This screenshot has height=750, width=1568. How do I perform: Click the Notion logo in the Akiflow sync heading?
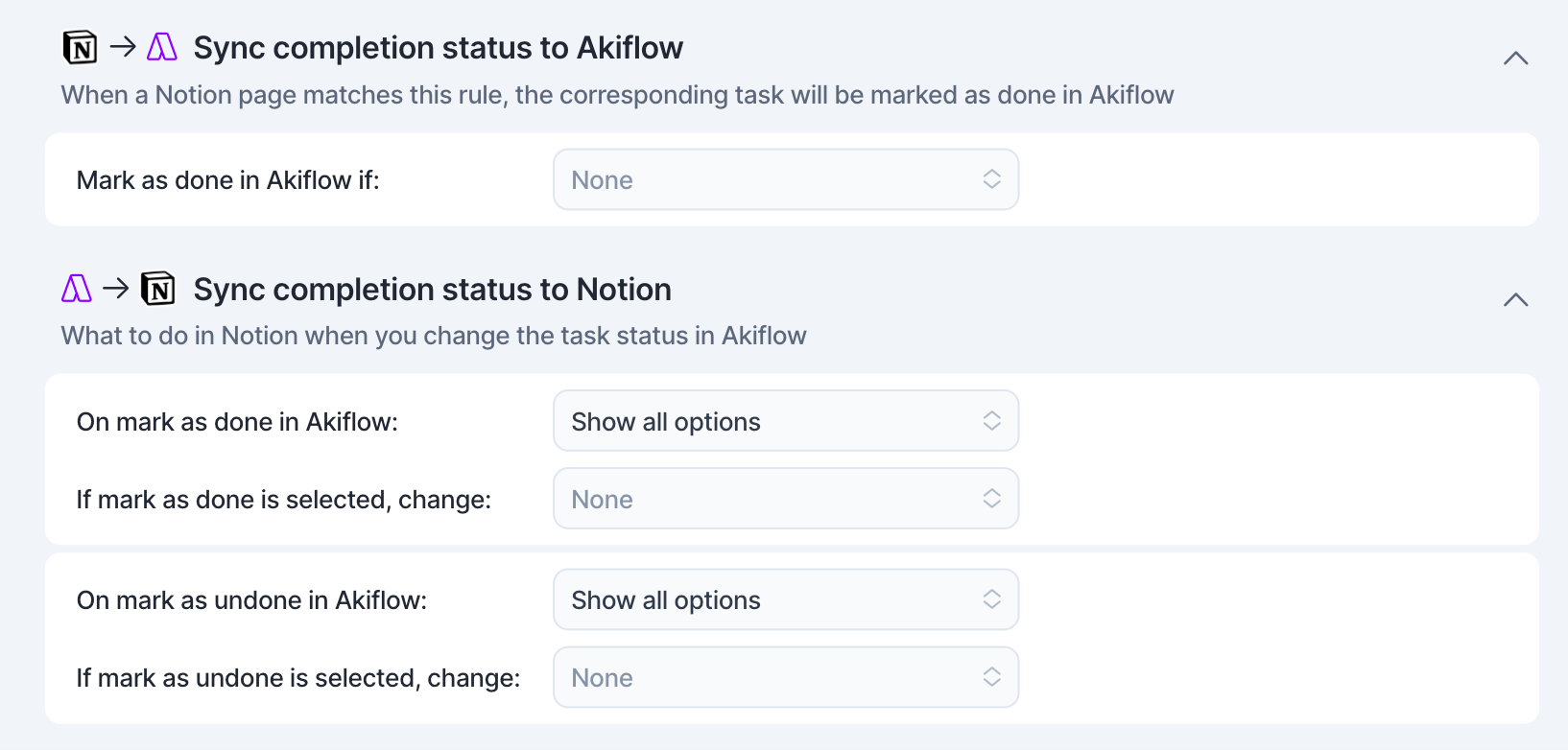pos(81,47)
